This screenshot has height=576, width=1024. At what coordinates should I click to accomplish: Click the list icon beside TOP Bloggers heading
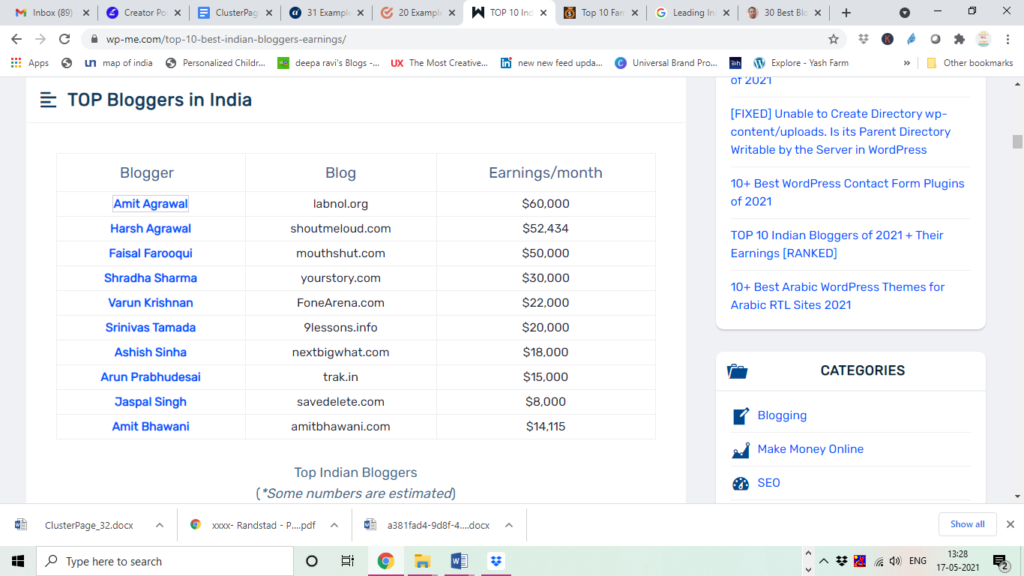click(x=48, y=100)
